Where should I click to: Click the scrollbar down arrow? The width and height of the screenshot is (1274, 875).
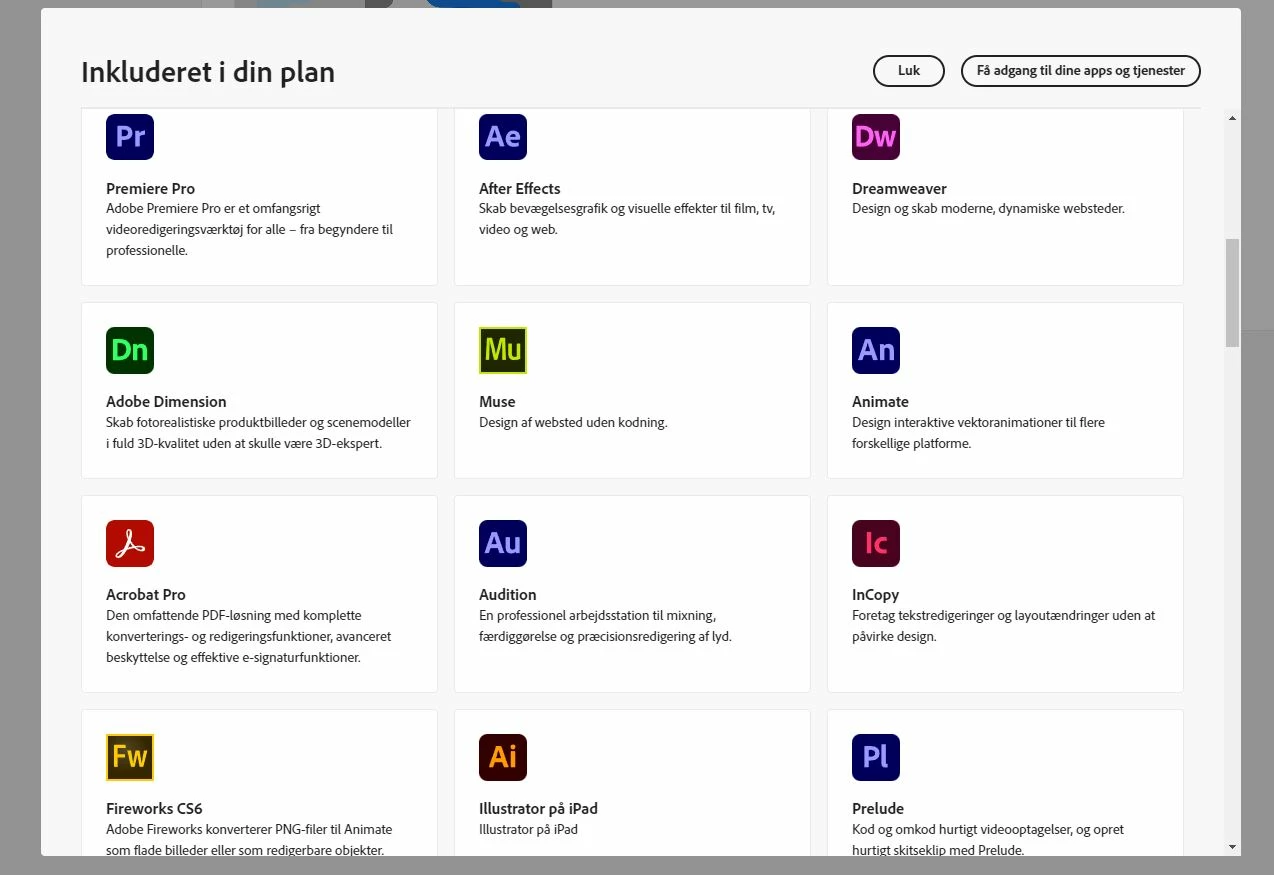1232,847
